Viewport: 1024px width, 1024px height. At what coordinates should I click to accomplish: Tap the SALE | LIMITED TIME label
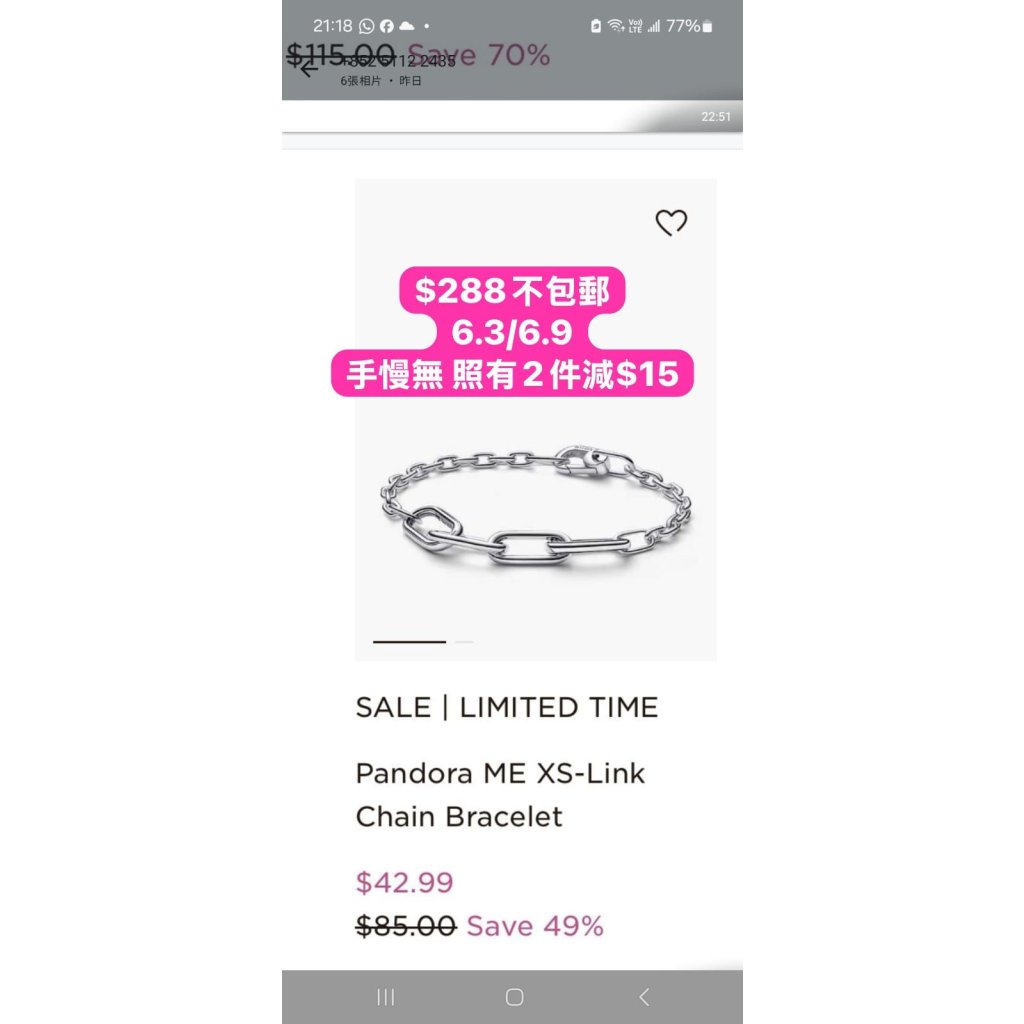507,707
